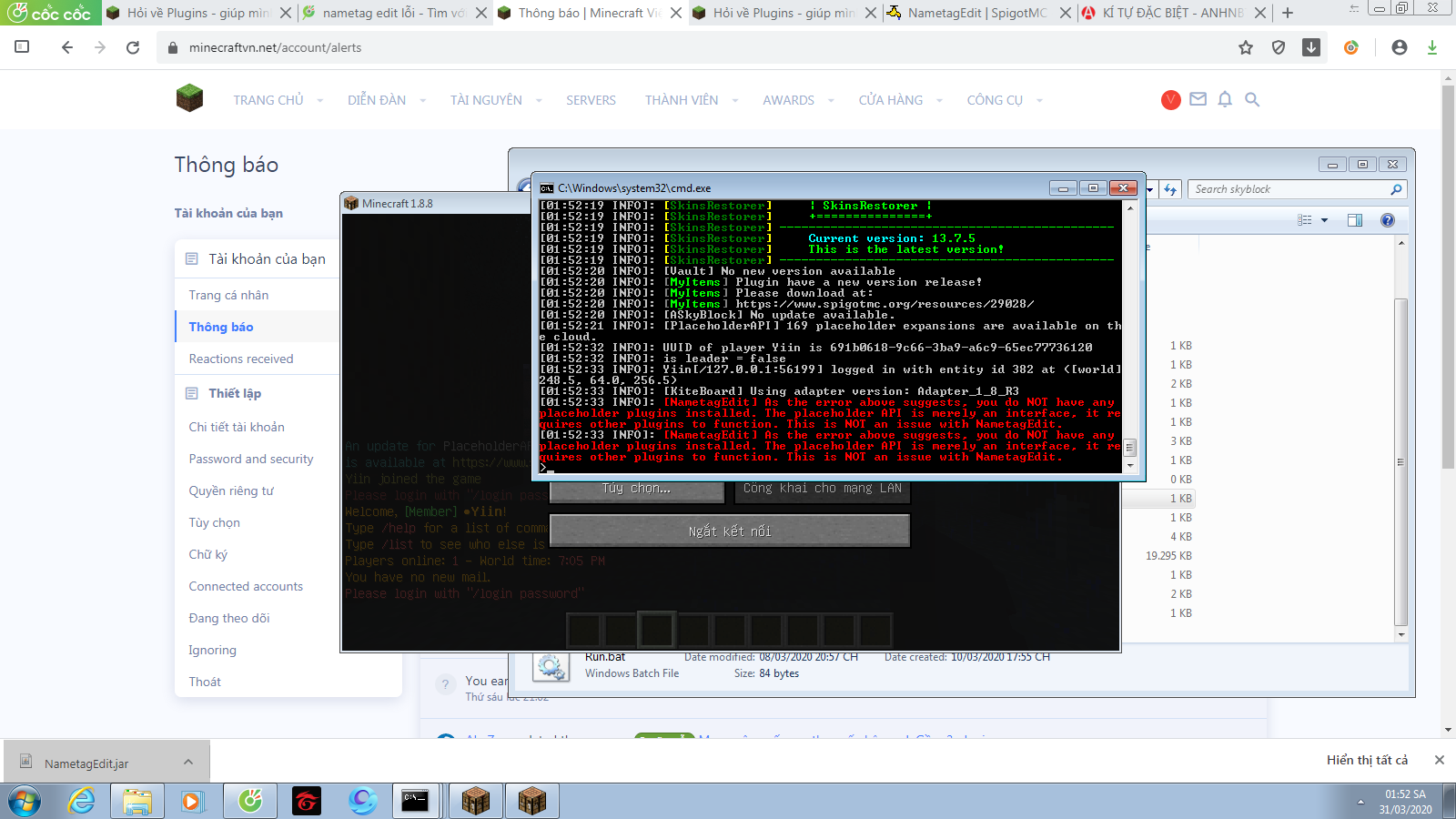Viewport: 1456px width, 819px height.
Task: Click the Hiển thị tất cả link
Action: coord(1366,760)
